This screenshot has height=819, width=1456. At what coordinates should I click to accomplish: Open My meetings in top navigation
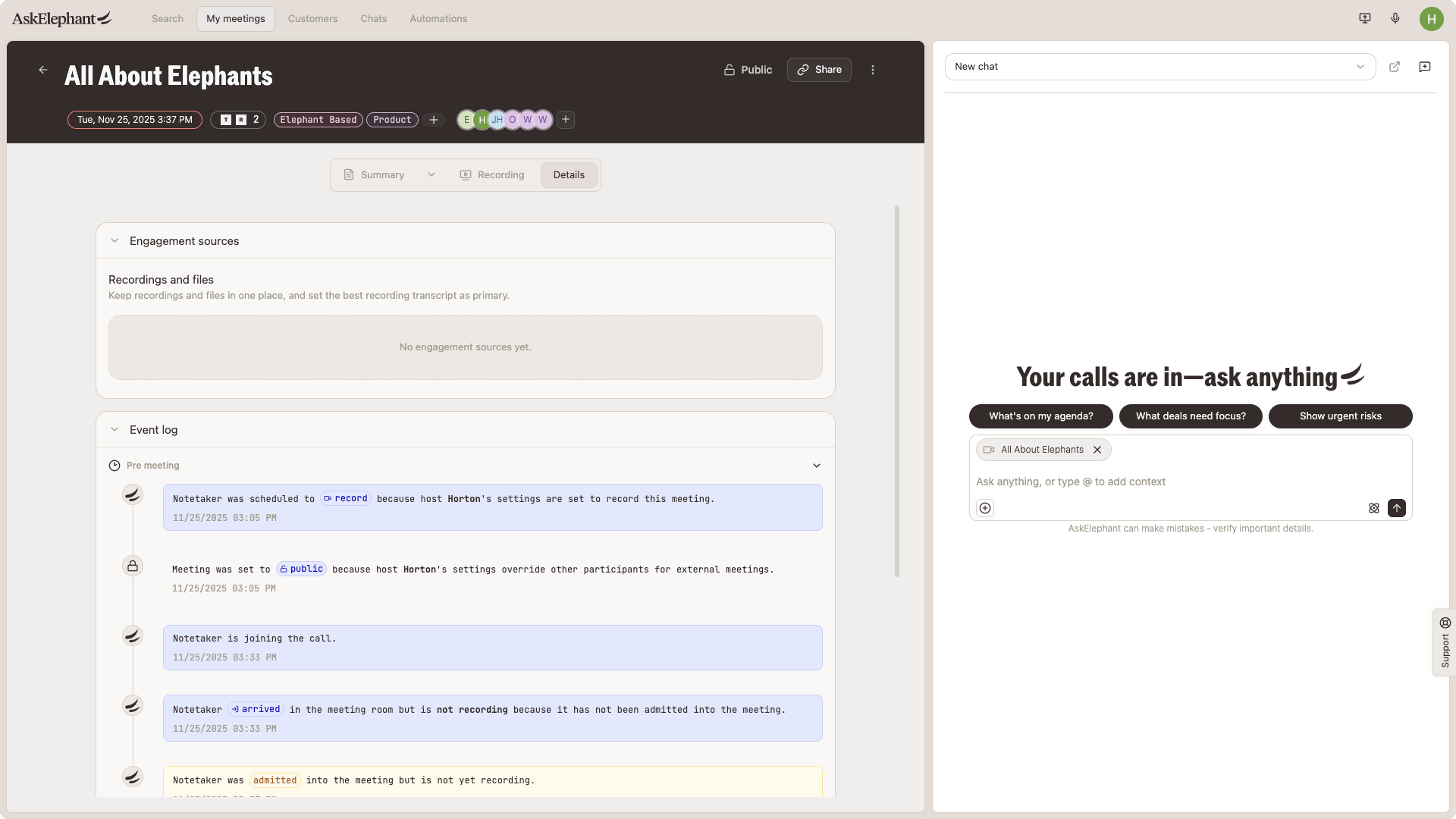tap(236, 19)
